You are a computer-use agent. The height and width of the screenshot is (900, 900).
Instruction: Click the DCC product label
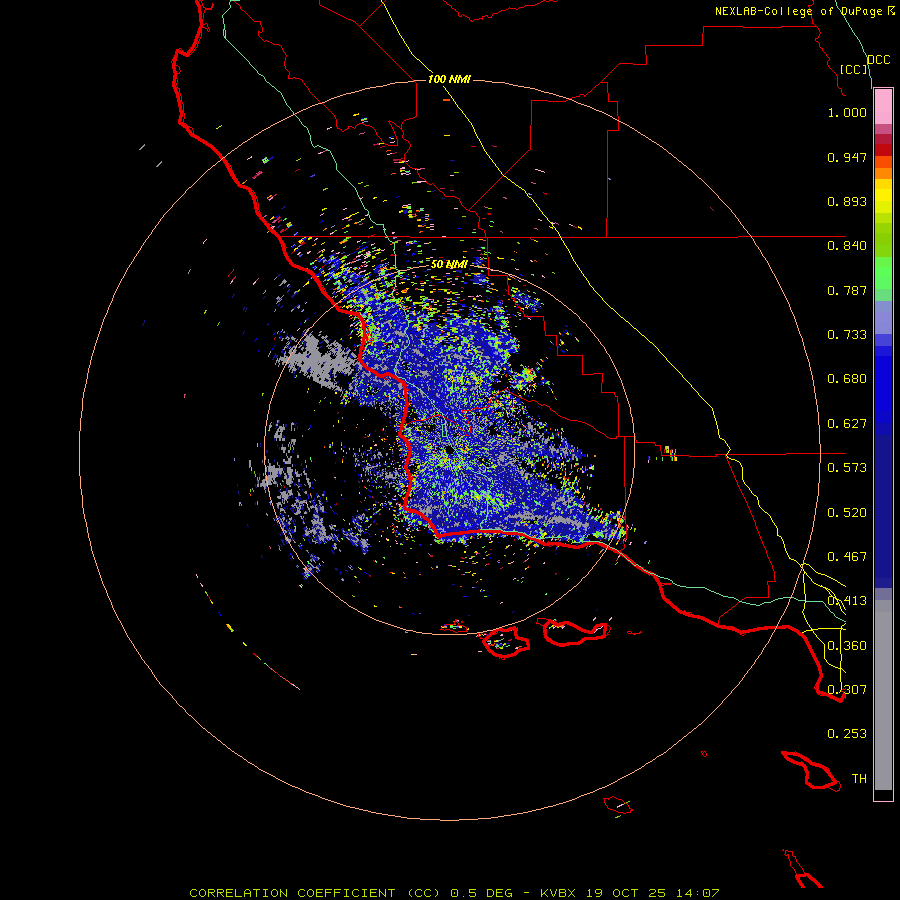click(879, 60)
